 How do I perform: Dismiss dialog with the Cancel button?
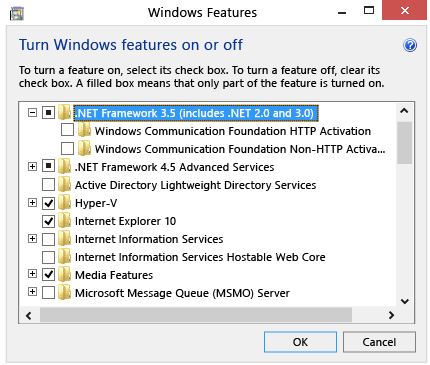click(379, 342)
